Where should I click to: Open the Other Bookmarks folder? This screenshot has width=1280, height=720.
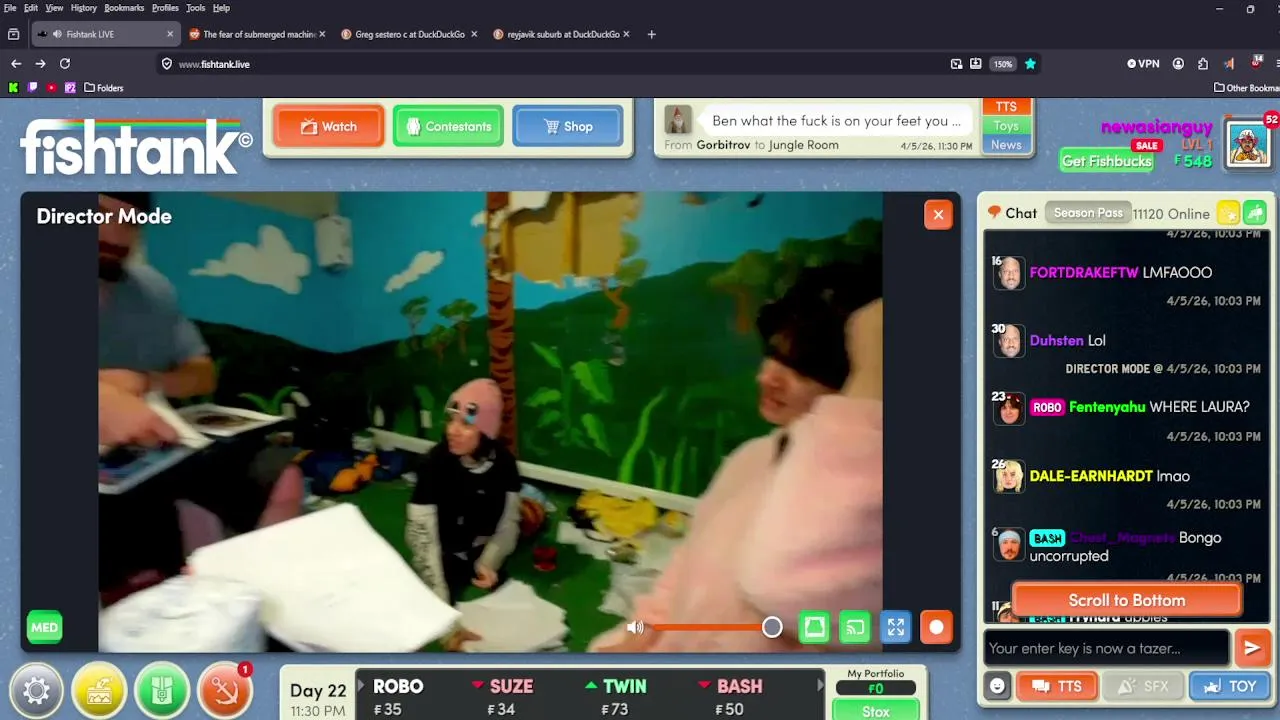click(1247, 88)
